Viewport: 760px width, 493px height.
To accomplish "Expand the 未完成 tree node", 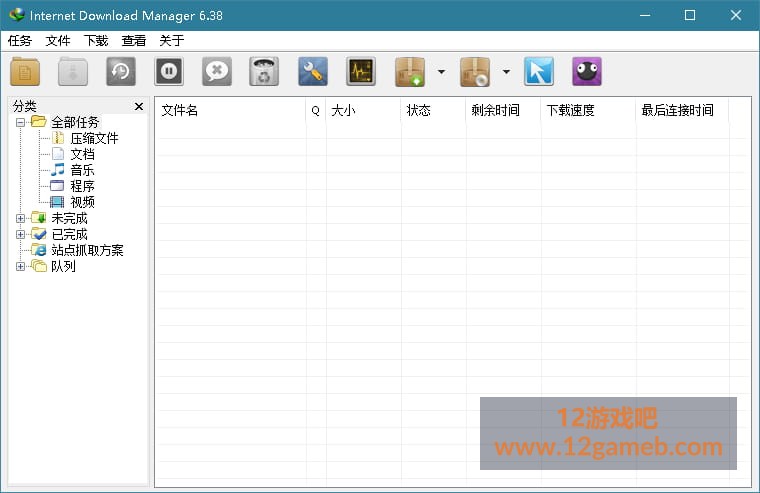I will tap(20, 218).
